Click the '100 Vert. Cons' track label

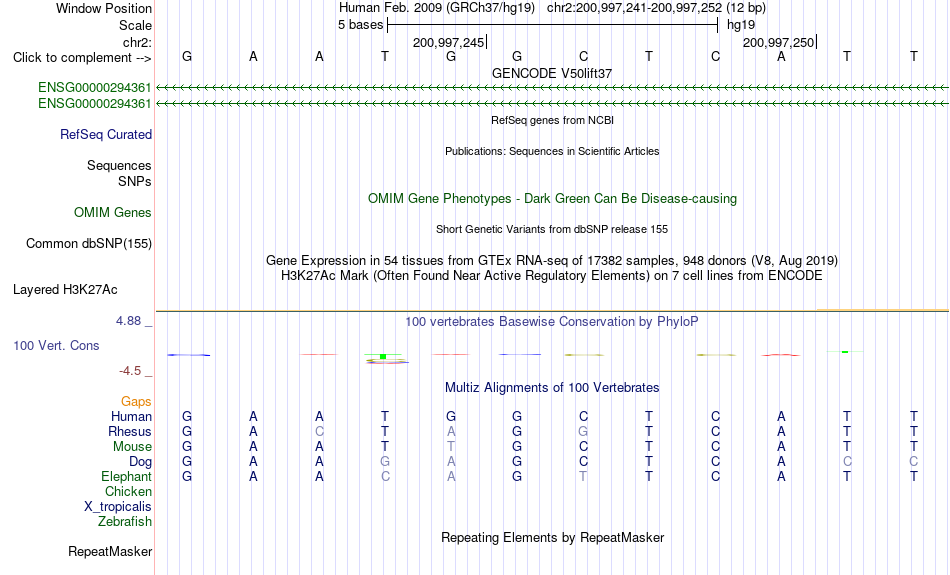tap(56, 345)
